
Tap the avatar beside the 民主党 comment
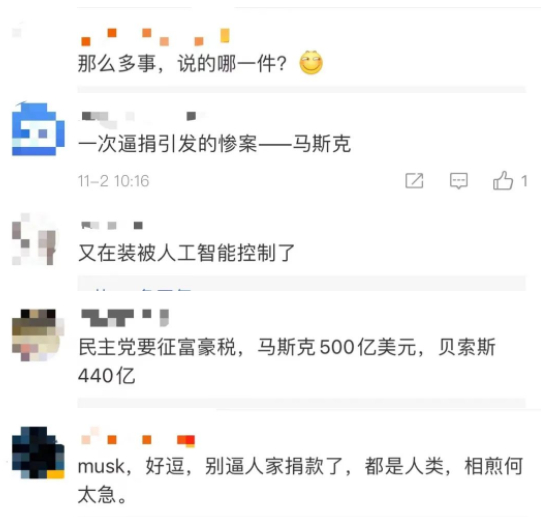(x=38, y=335)
